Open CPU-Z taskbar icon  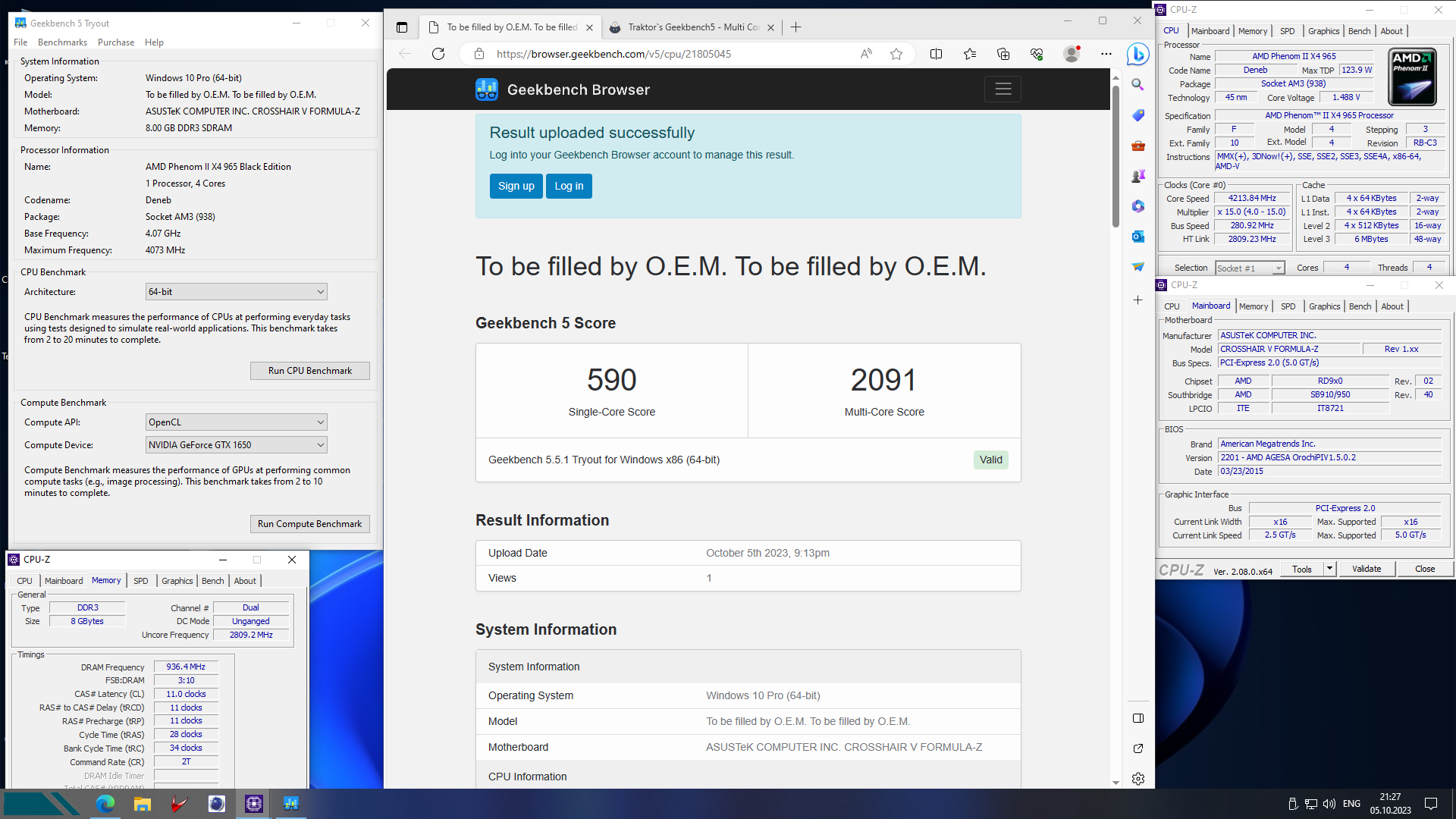point(254,804)
